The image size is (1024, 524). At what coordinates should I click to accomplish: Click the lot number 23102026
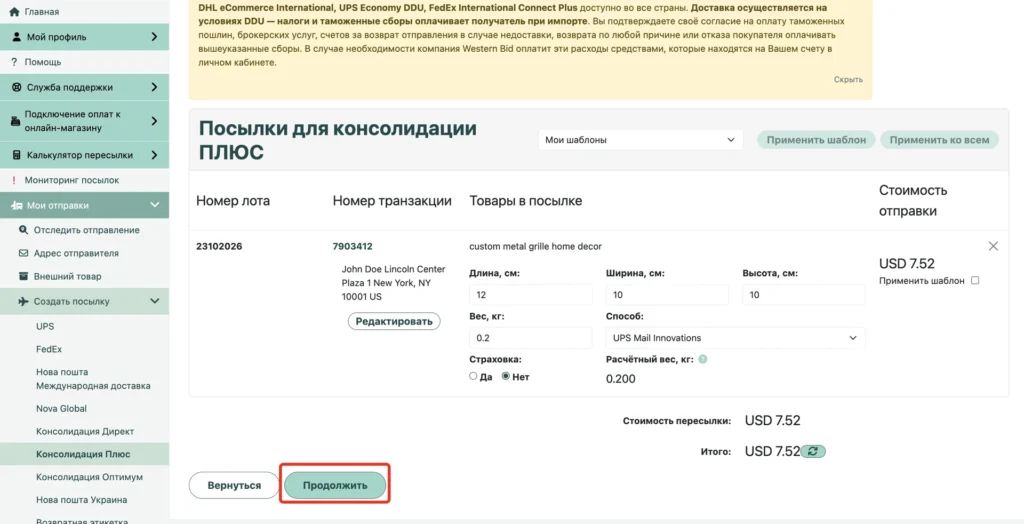pos(219,246)
